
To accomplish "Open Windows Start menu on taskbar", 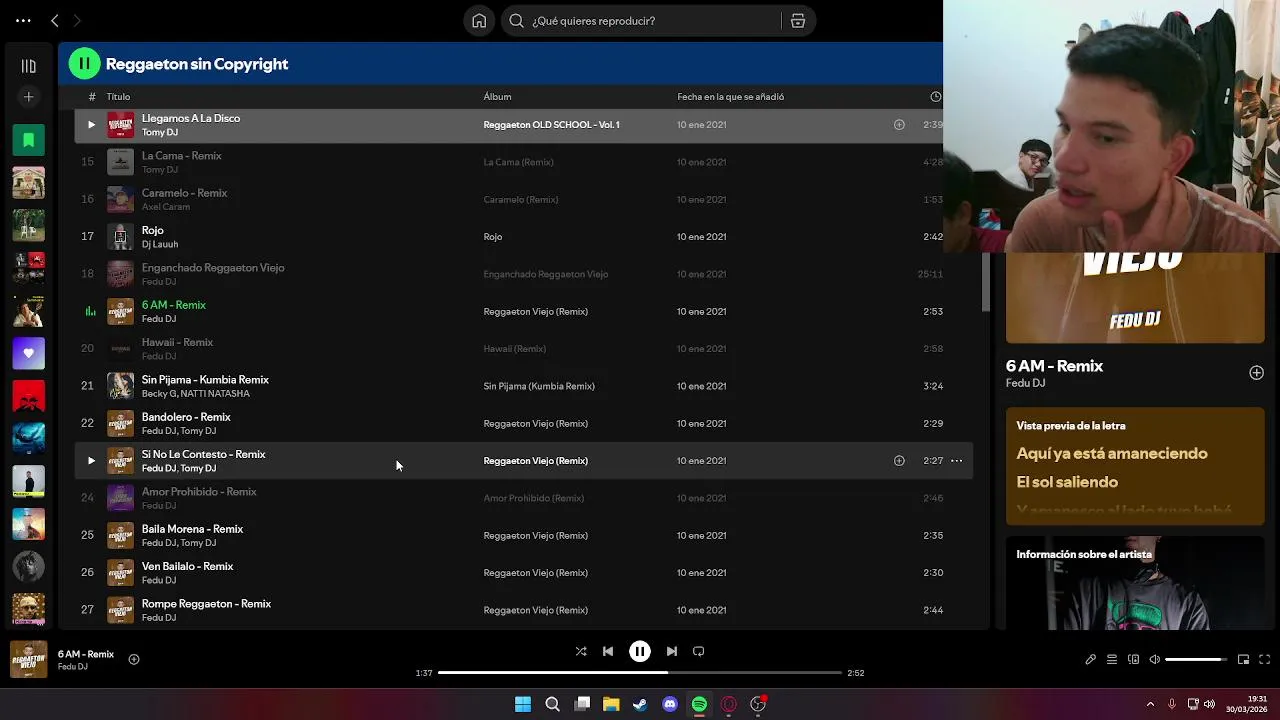I will (523, 704).
